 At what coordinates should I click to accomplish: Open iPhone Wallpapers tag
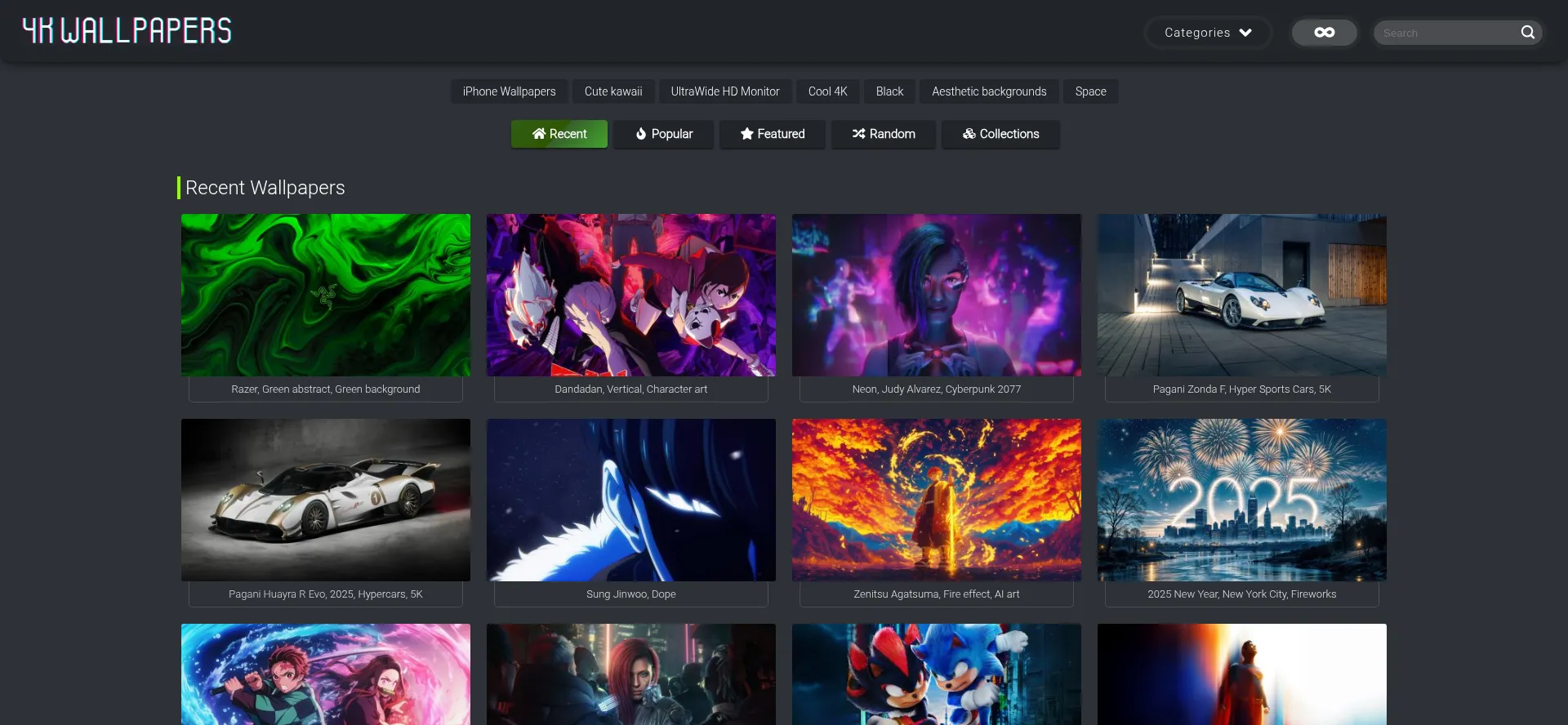coord(509,91)
